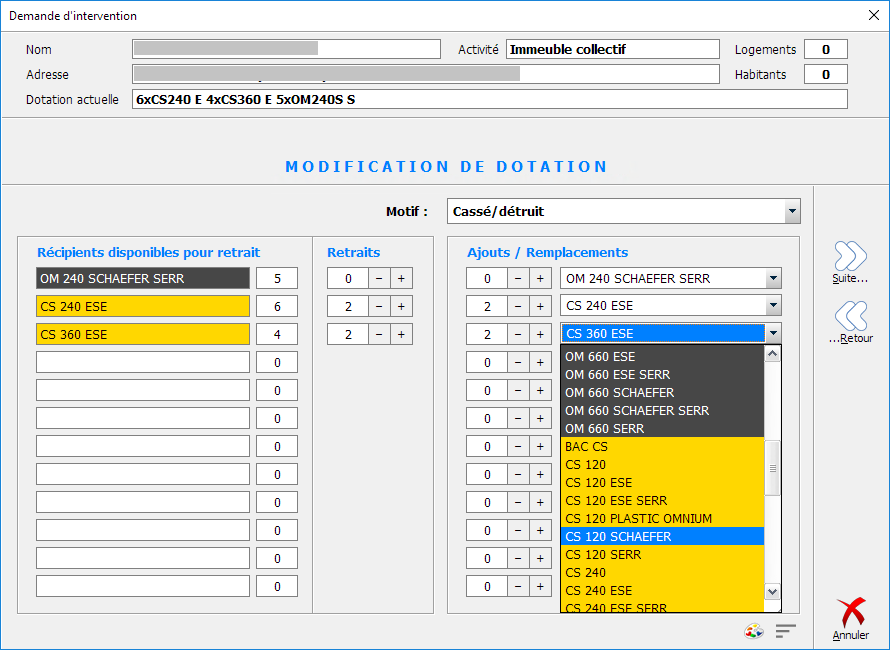Image resolution: width=890 pixels, height=650 pixels.
Task: Click the Suite forward arrows icon
Action: (850, 257)
